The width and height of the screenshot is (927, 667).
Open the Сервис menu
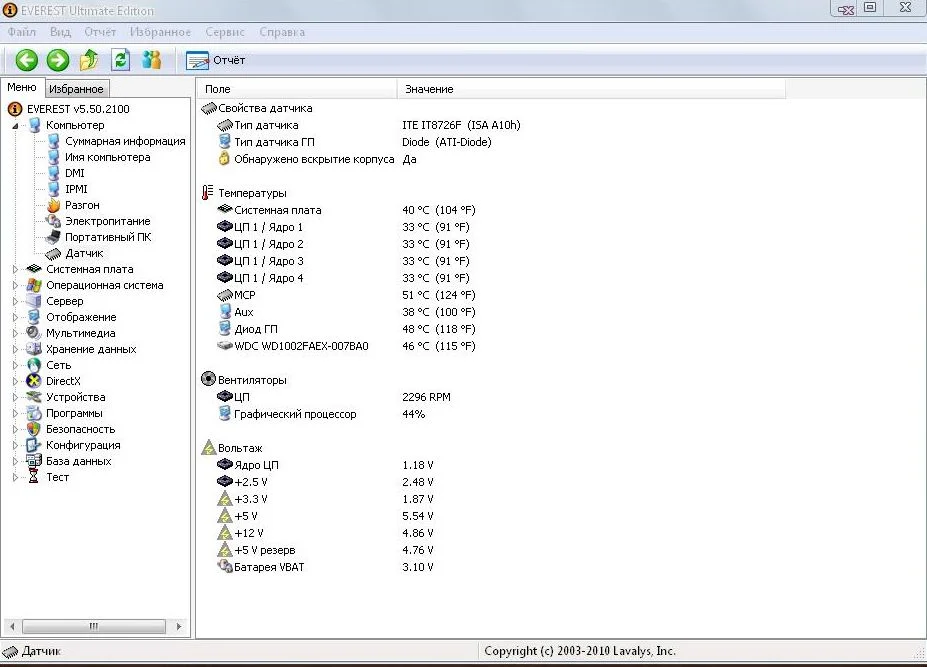tap(225, 32)
